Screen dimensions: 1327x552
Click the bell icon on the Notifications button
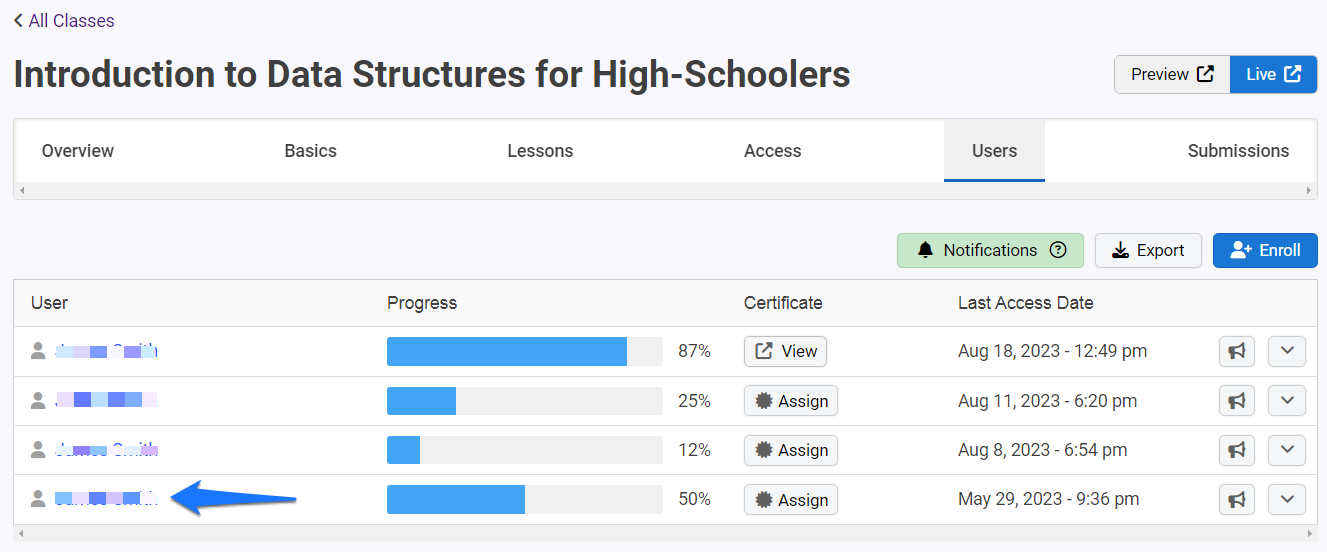pyautogui.click(x=925, y=250)
